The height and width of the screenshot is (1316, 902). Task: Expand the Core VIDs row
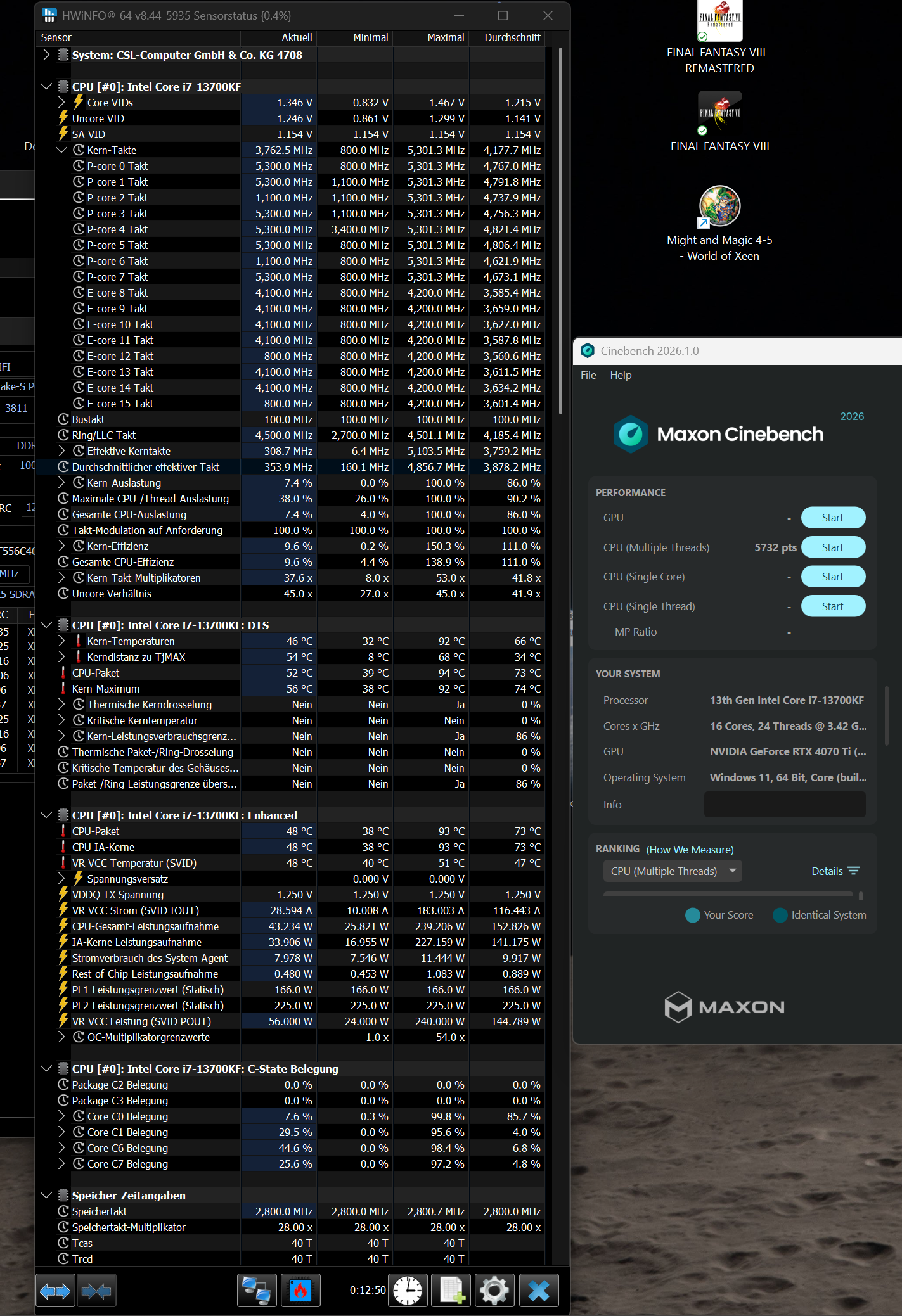[61, 102]
